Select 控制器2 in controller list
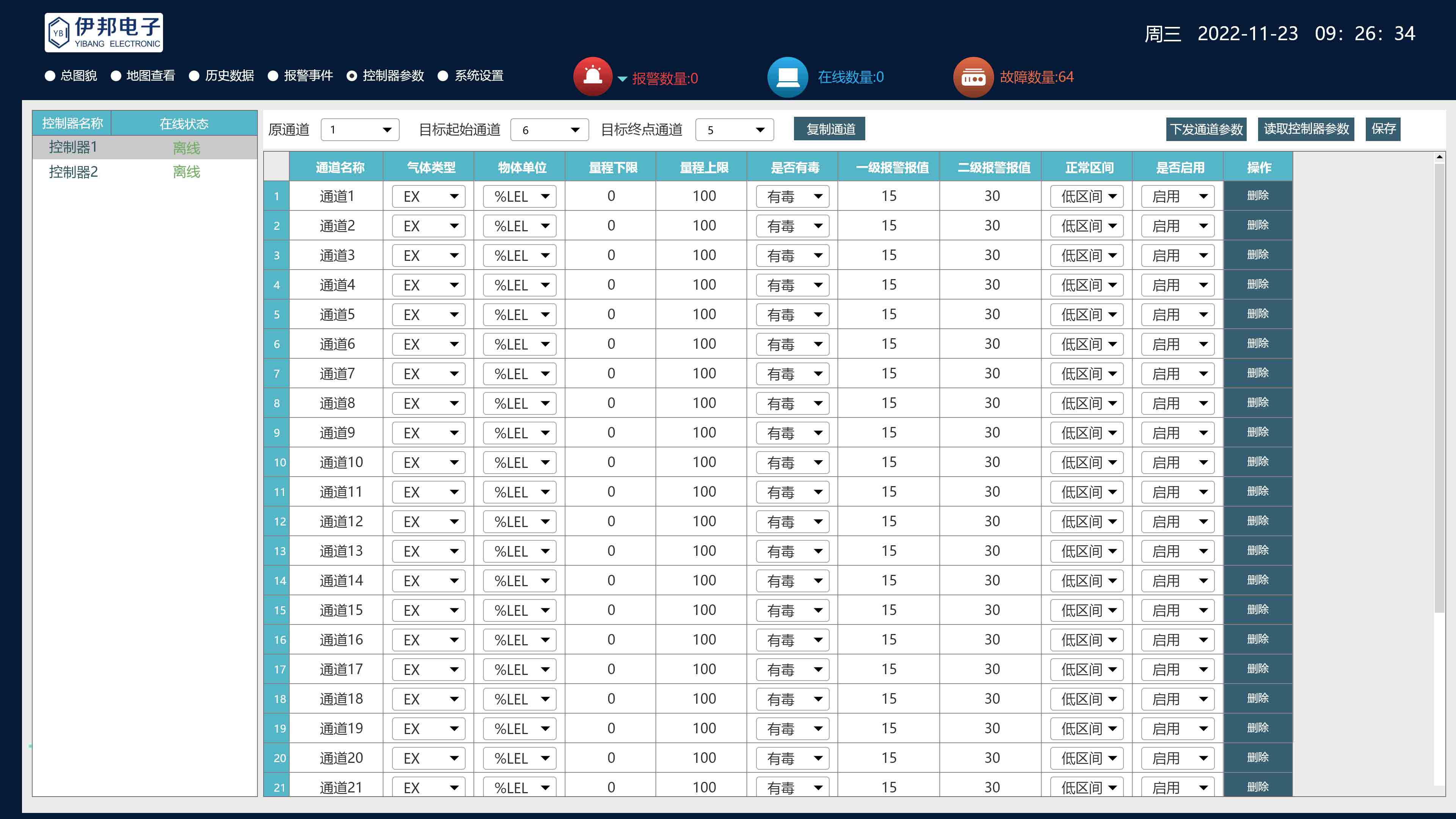The width and height of the screenshot is (1456, 819). point(74,172)
